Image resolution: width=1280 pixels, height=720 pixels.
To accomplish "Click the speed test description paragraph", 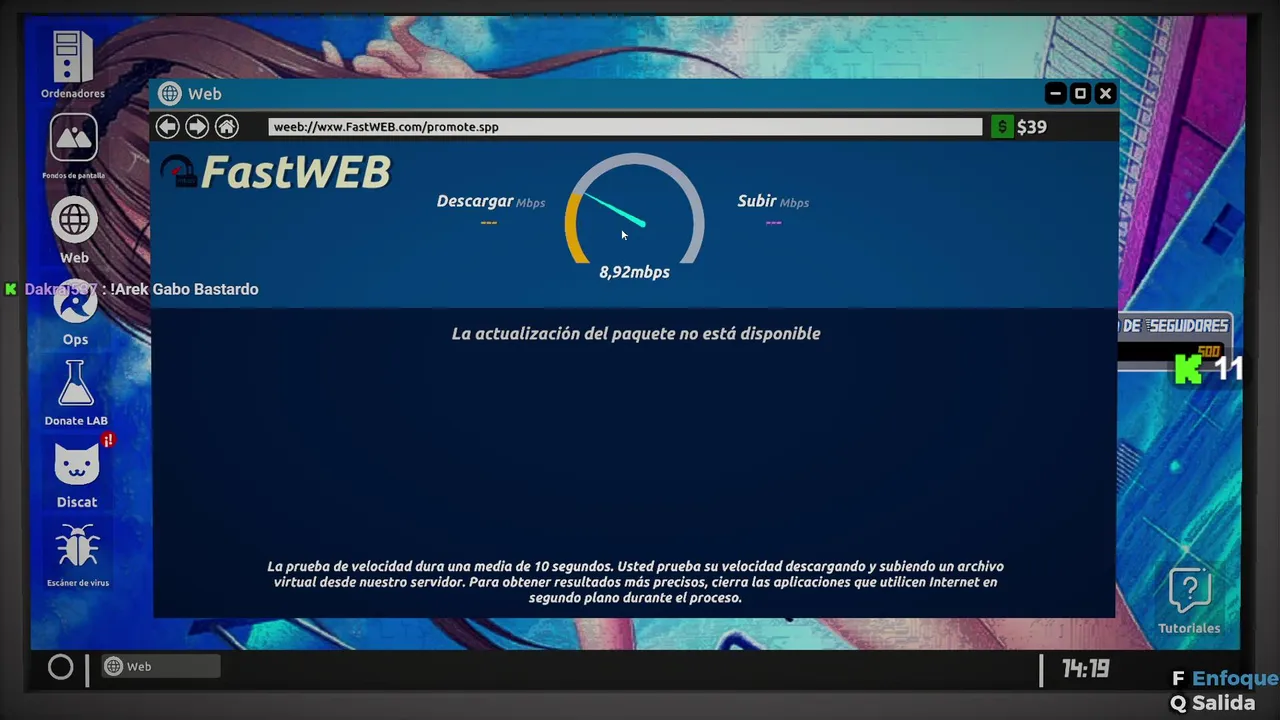I will [x=635, y=582].
